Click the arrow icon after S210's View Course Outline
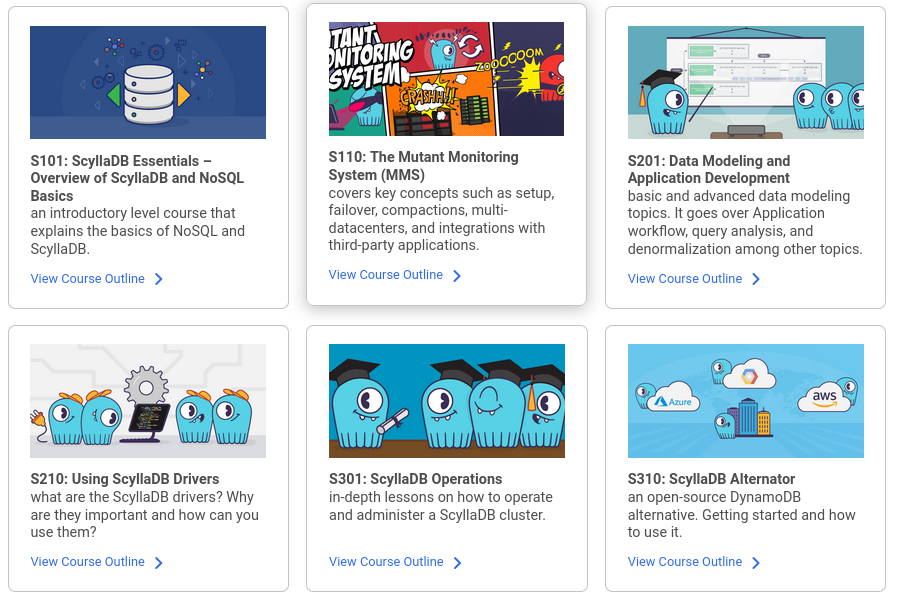This screenshot has width=897, height=601. pos(159,563)
